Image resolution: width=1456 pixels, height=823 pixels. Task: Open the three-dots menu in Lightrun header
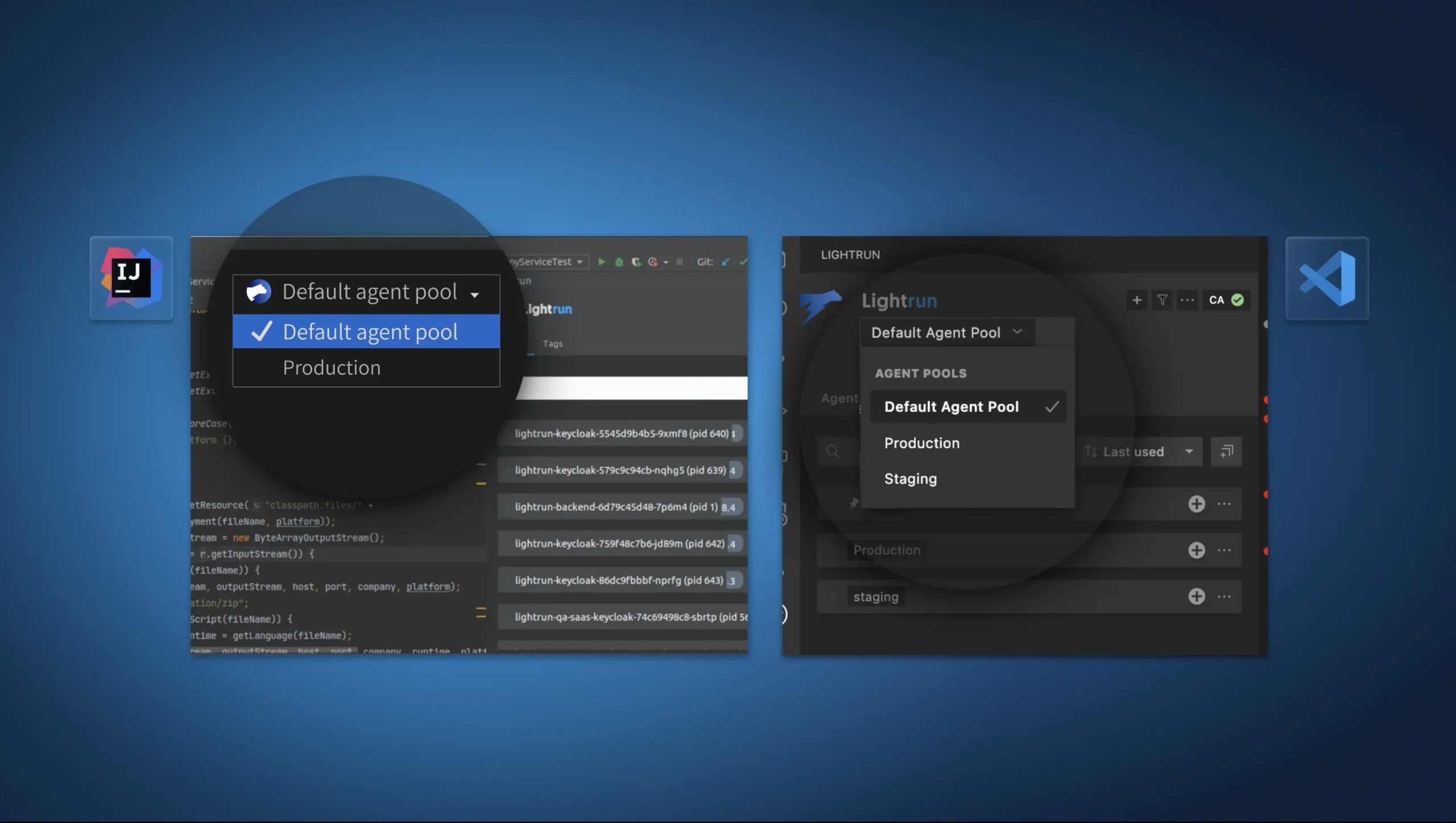(1187, 300)
